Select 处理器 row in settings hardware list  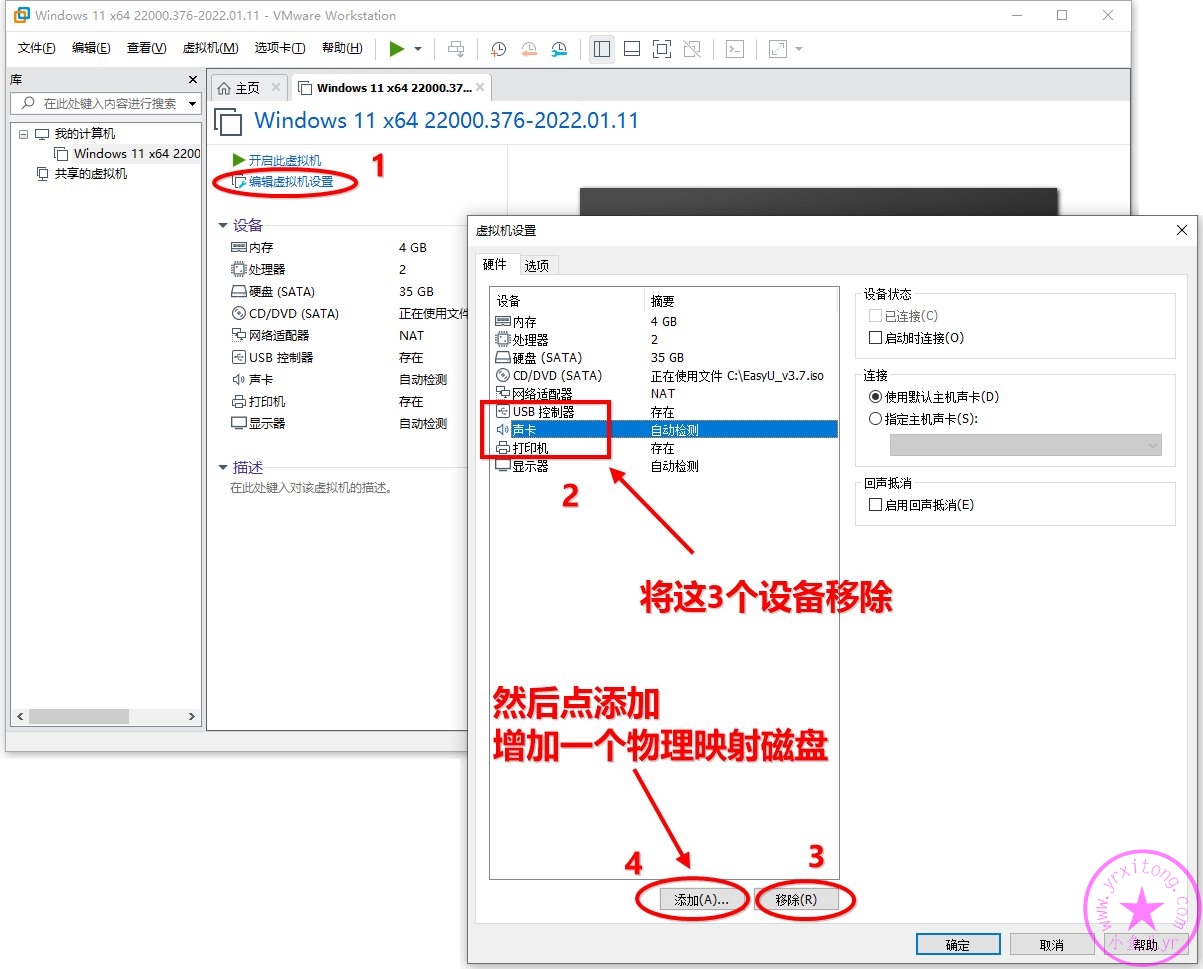[664, 340]
